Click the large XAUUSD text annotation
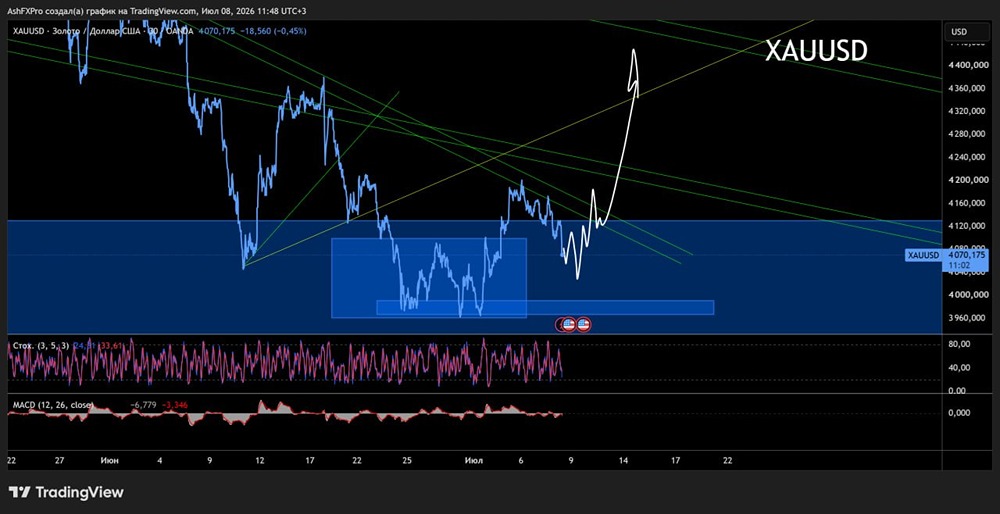Viewport: 1000px width, 514px height. tap(816, 51)
